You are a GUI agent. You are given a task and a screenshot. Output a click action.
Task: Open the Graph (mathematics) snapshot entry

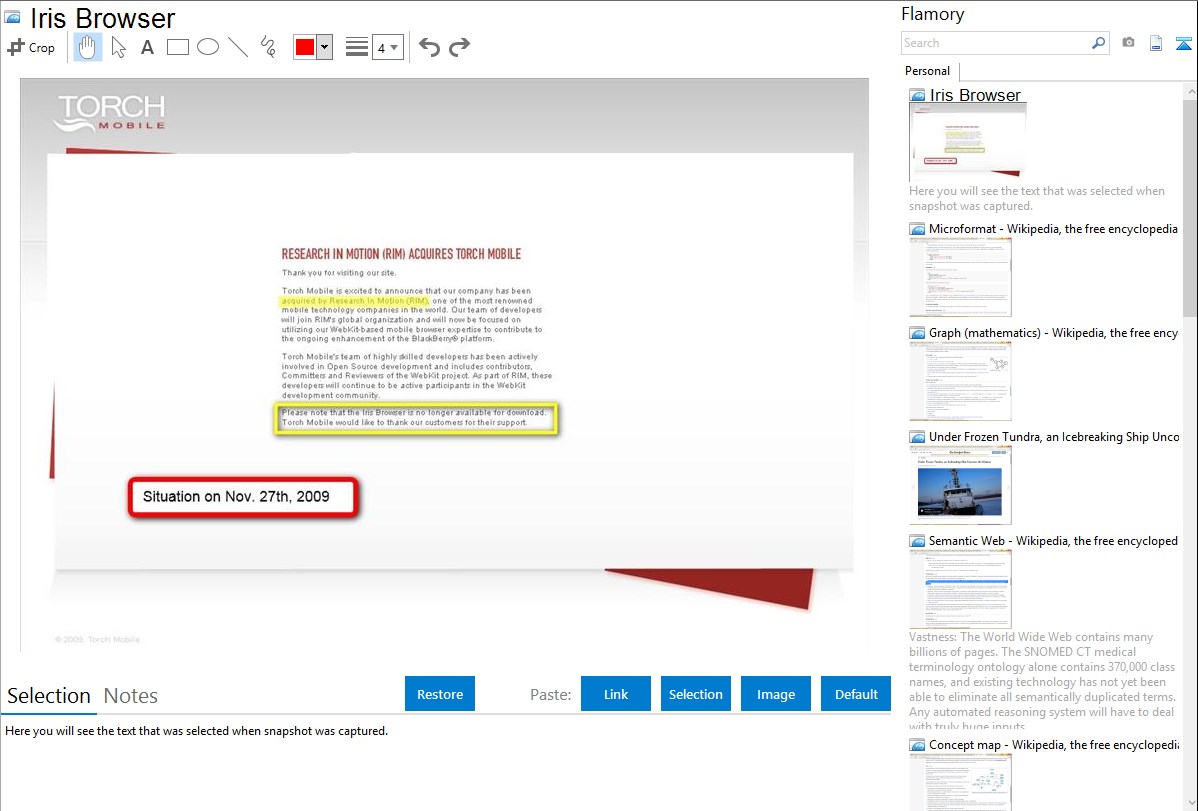pyautogui.click(x=1053, y=333)
